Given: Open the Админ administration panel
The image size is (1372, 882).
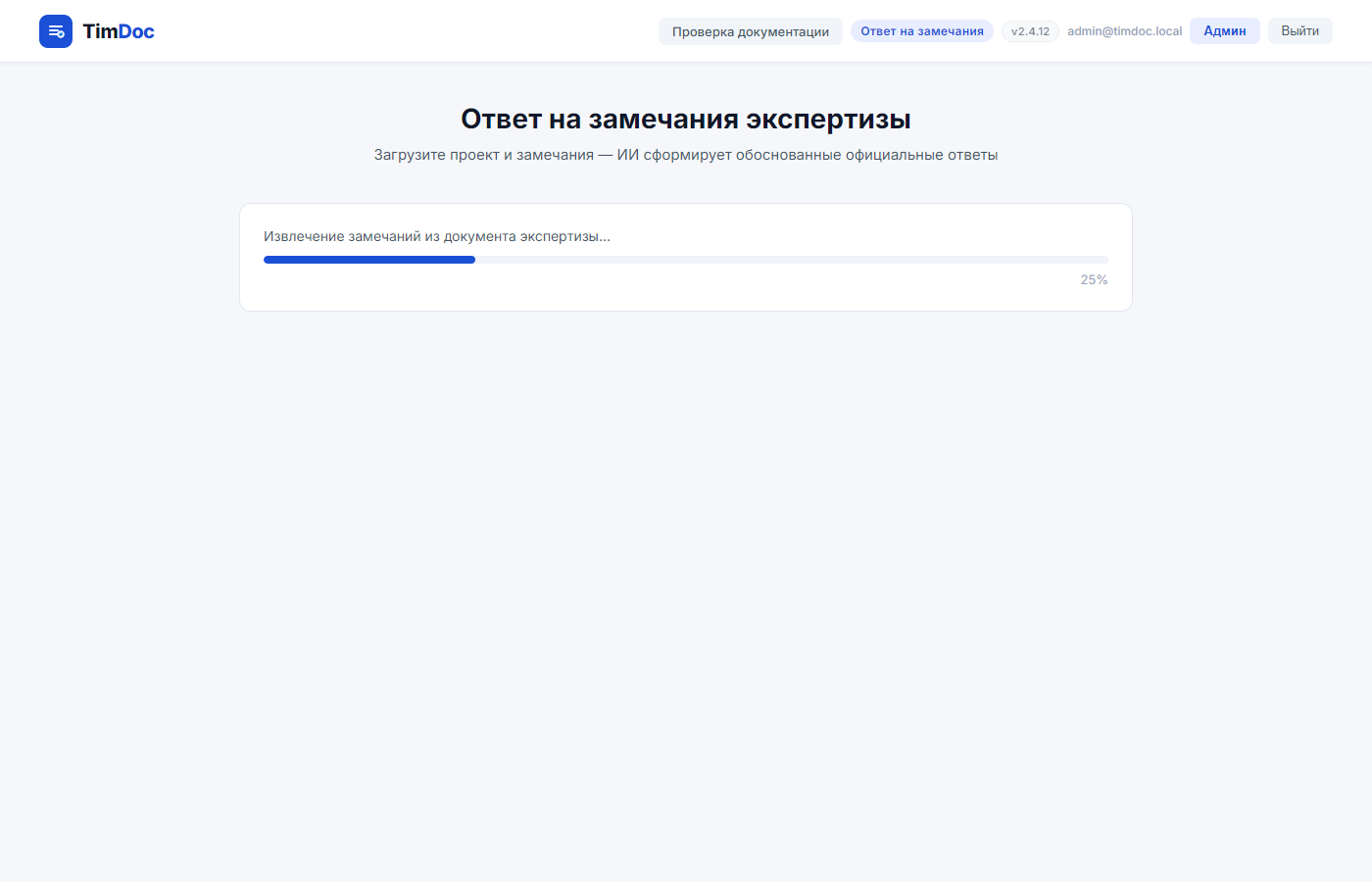Looking at the screenshot, I should pos(1224,30).
